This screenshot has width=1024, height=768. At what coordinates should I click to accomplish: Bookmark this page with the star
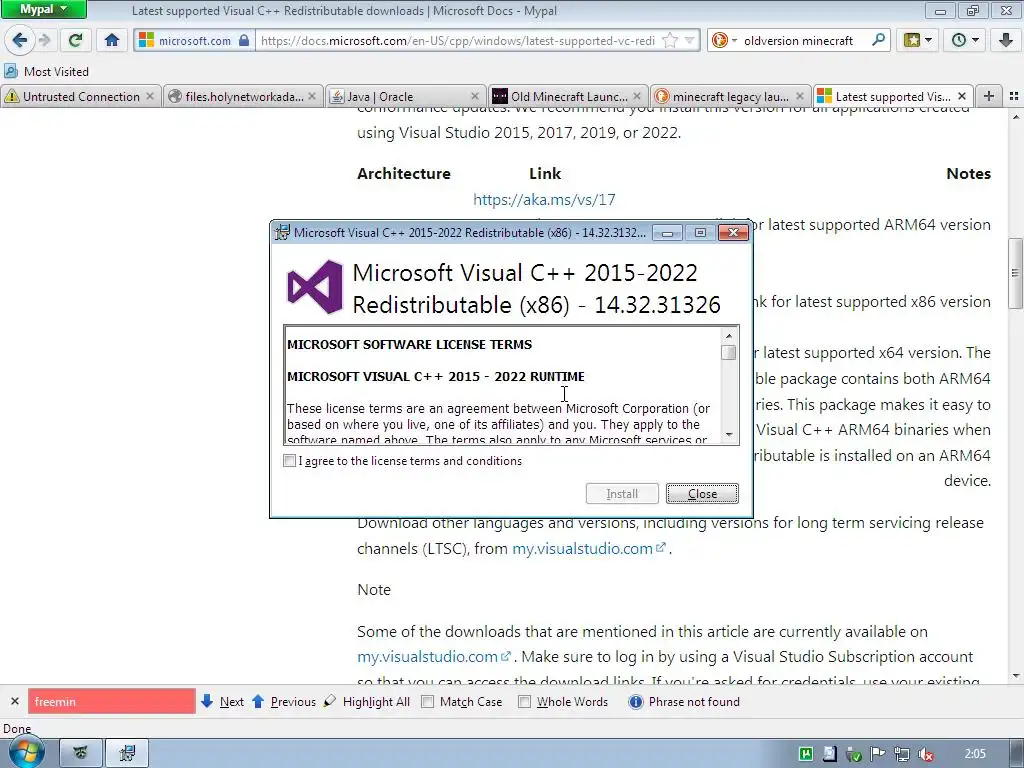coord(670,40)
